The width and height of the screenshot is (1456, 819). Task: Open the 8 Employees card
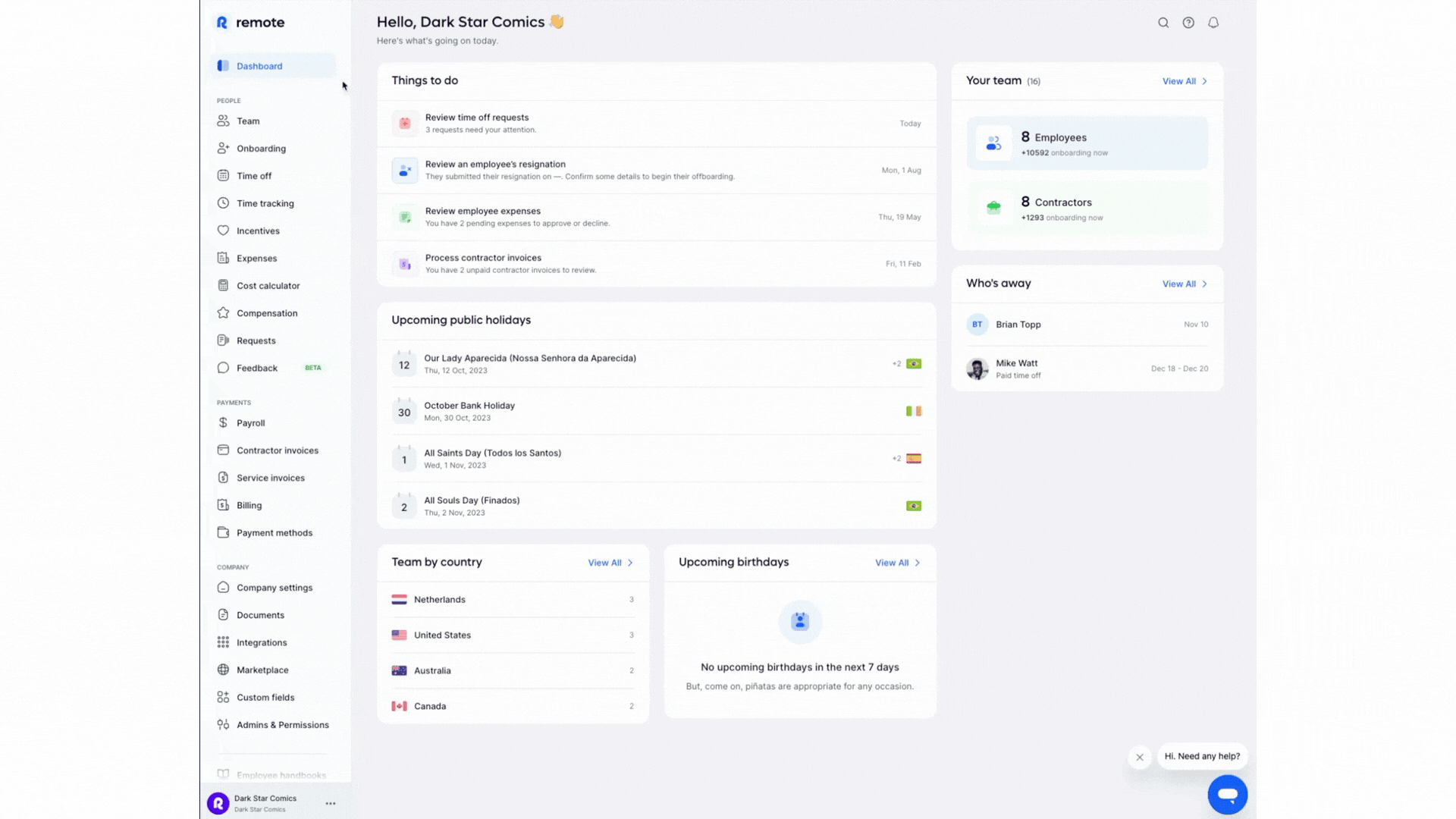[x=1087, y=143]
